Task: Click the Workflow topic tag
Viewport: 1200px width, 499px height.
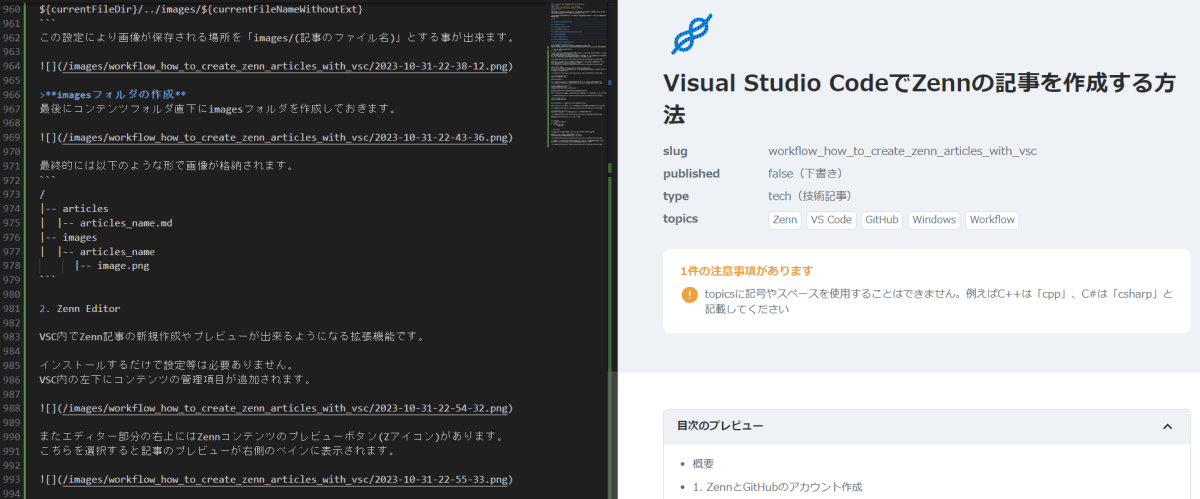Action: coord(992,220)
